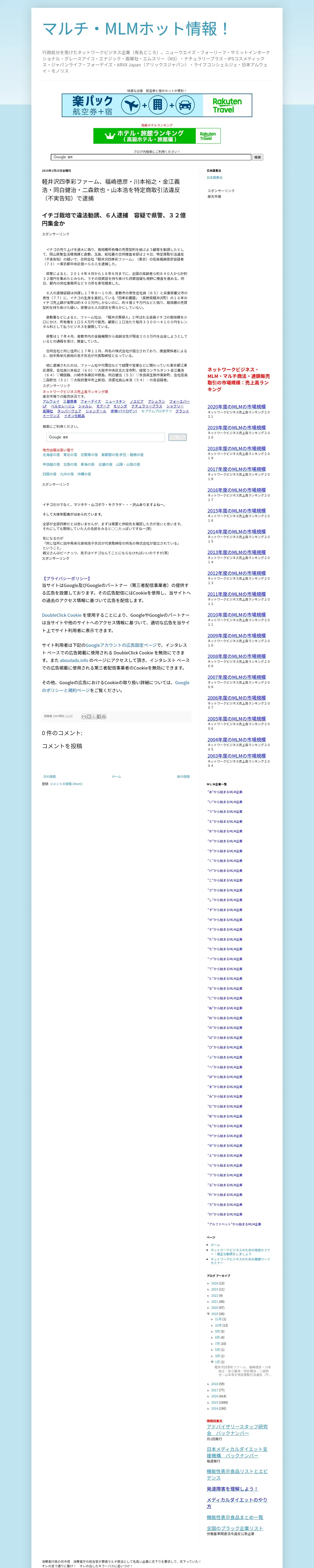Screen dimensions: 314x1568
Task: Open the ニュースキン link
Action: tap(115, 402)
